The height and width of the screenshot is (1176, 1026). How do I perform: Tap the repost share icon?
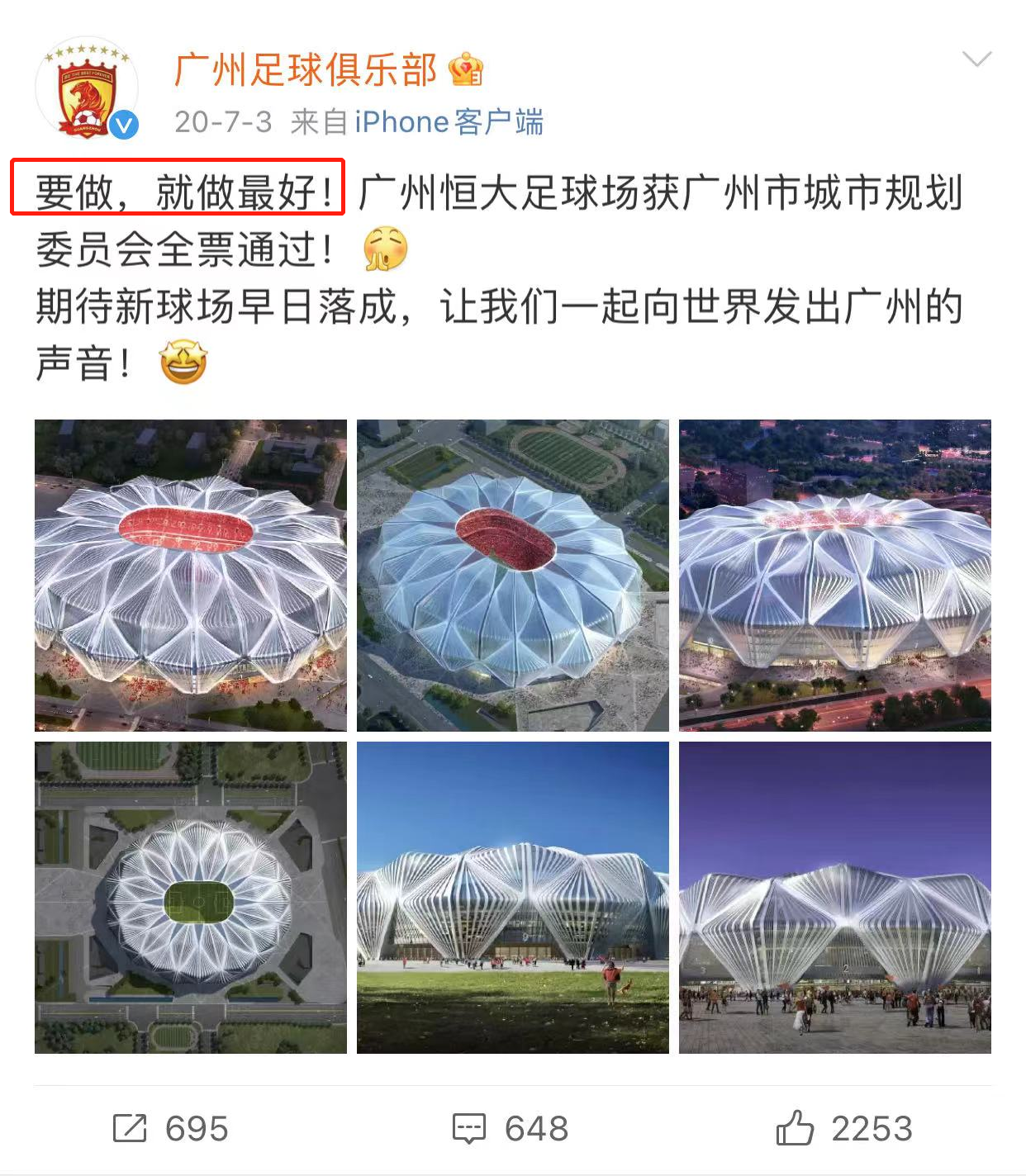coord(130,1128)
